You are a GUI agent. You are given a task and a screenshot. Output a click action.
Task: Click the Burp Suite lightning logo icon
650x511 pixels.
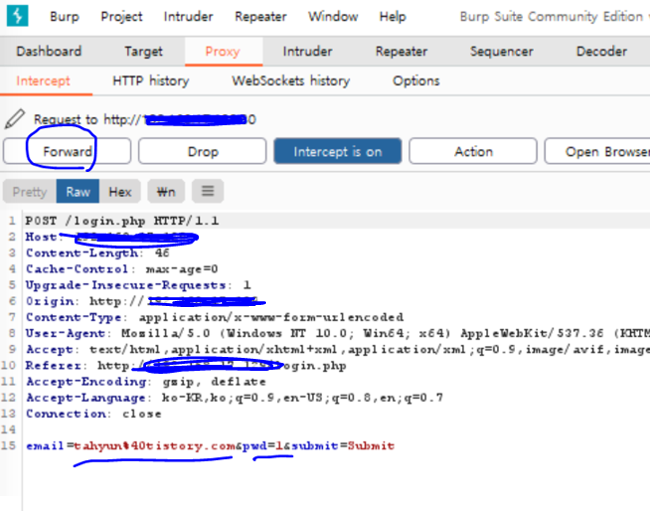tap(17, 16)
